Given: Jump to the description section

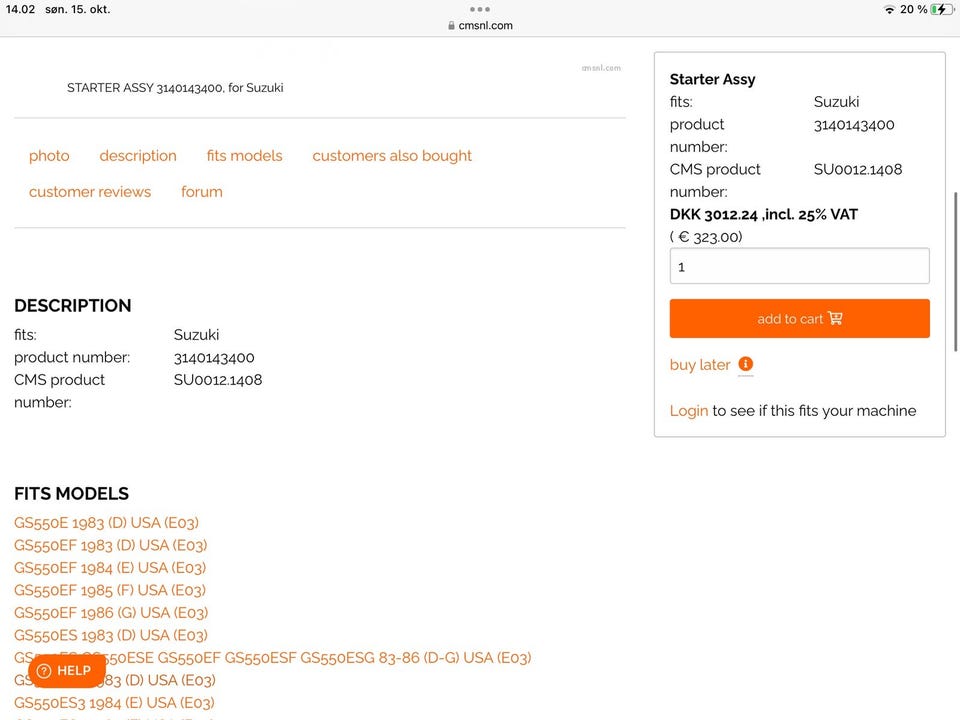Looking at the screenshot, I should click(x=138, y=156).
